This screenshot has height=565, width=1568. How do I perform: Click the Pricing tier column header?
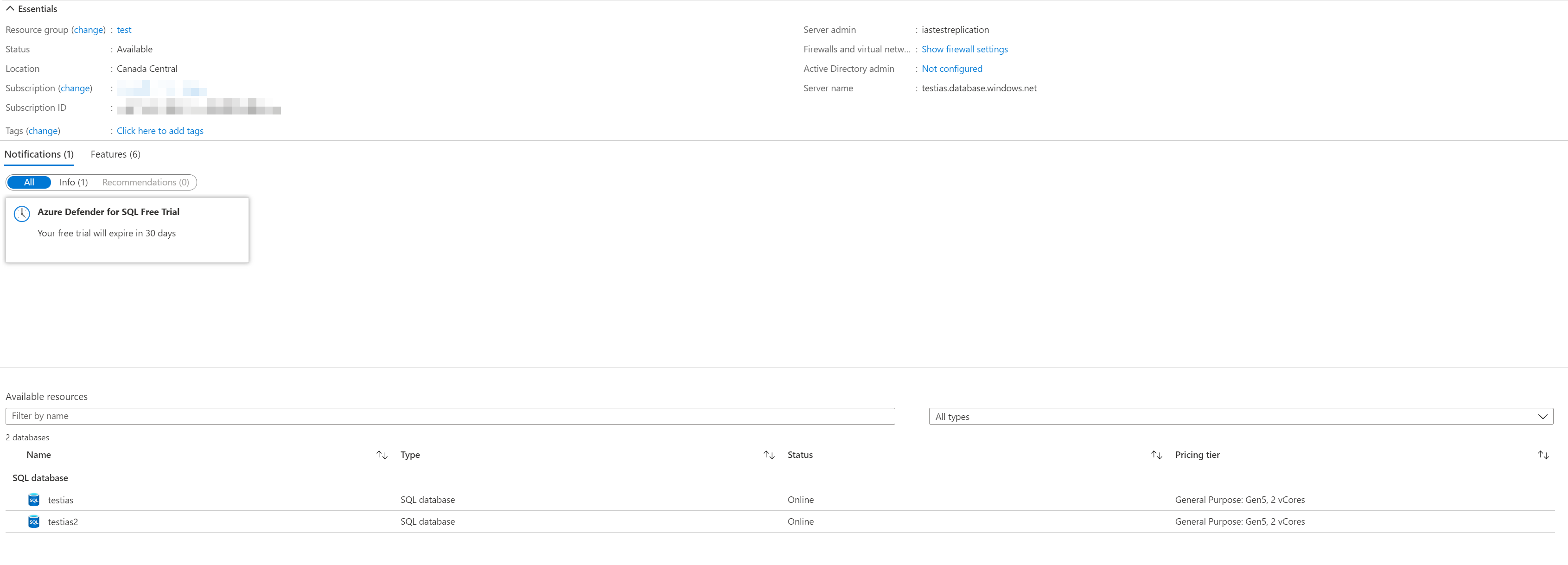click(1197, 456)
